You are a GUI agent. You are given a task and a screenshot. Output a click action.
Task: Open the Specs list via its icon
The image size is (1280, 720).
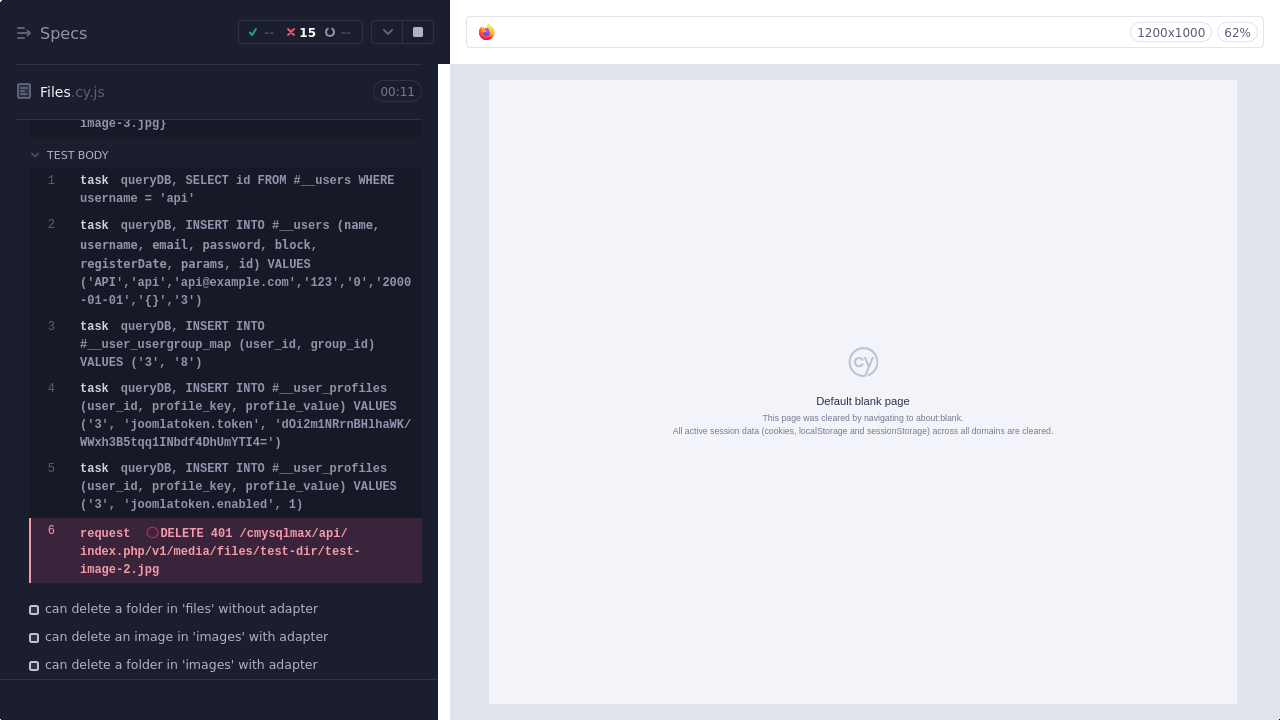tap(24, 33)
